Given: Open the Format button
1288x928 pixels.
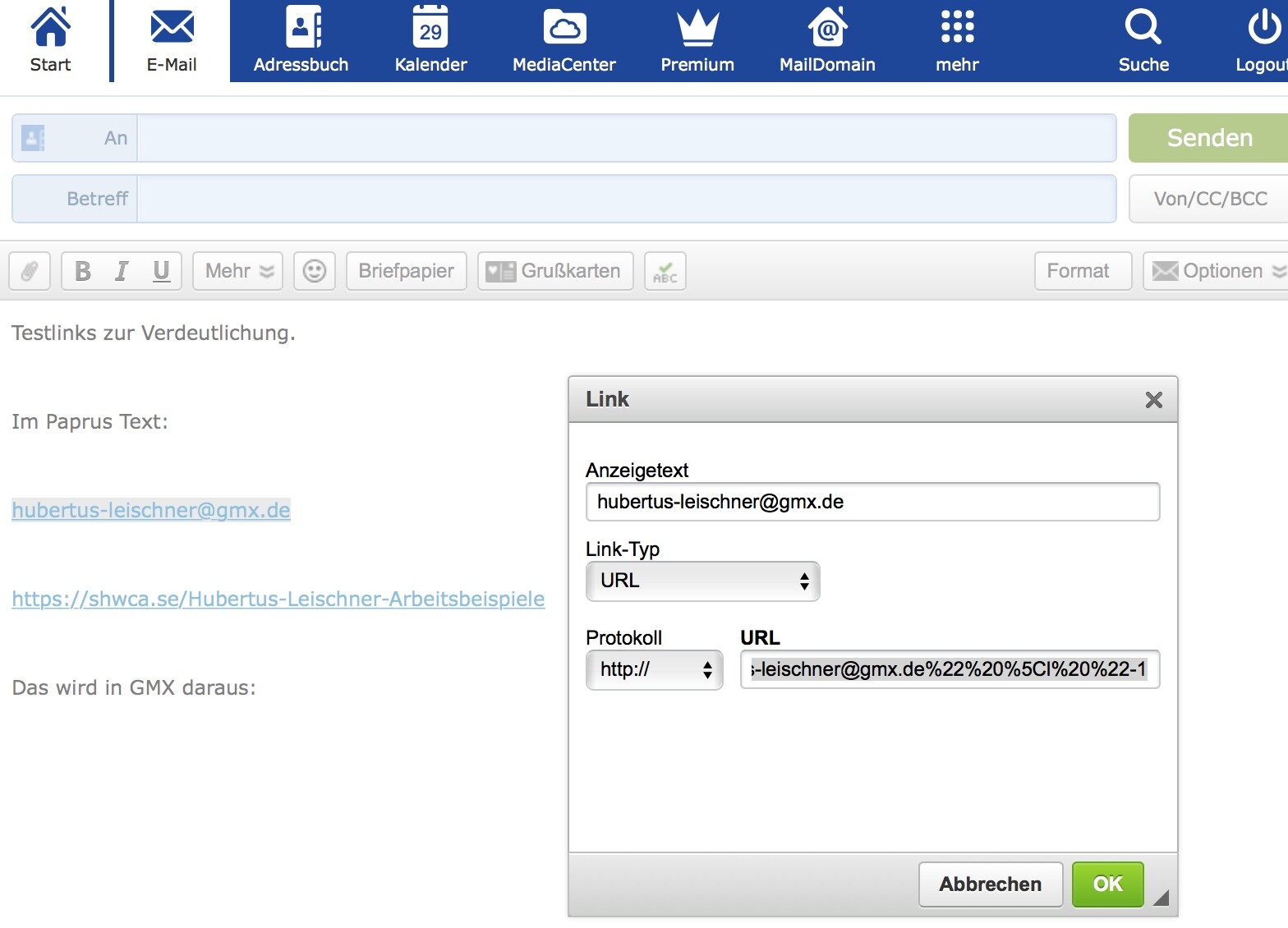Looking at the screenshot, I should 1083,271.
